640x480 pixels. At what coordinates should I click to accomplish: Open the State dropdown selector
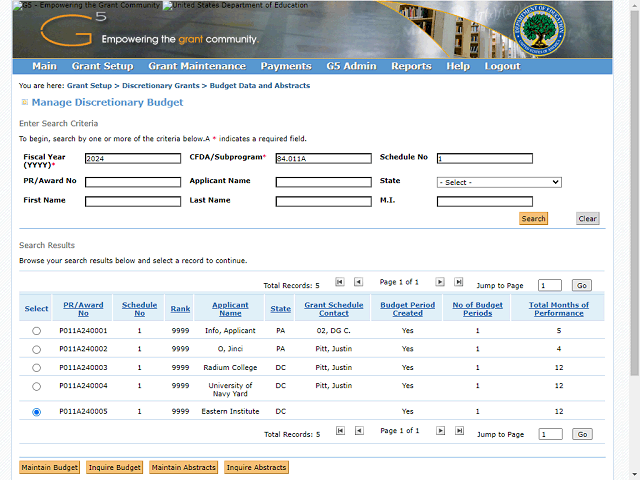click(x=499, y=182)
